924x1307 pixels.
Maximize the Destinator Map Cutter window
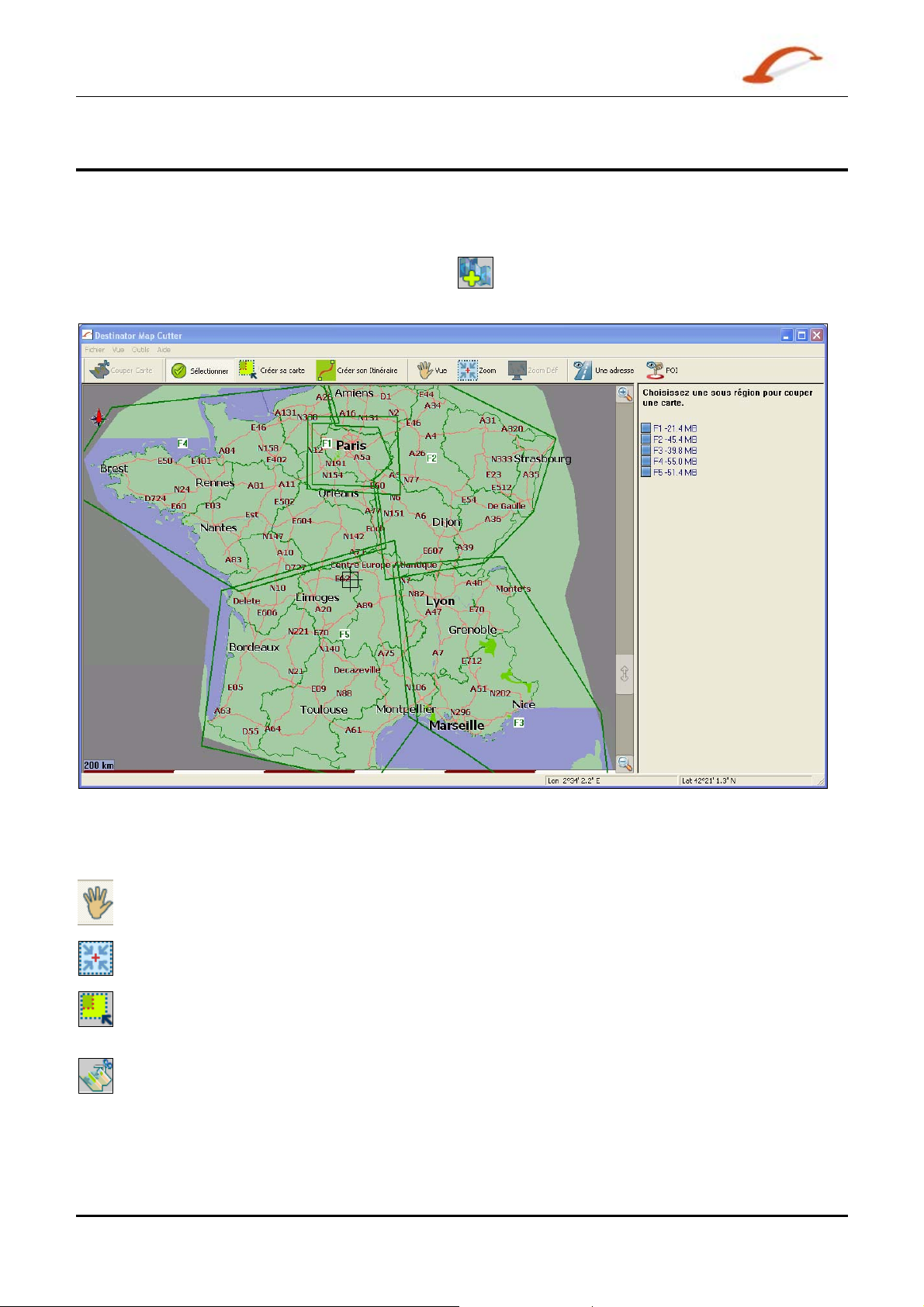(801, 335)
